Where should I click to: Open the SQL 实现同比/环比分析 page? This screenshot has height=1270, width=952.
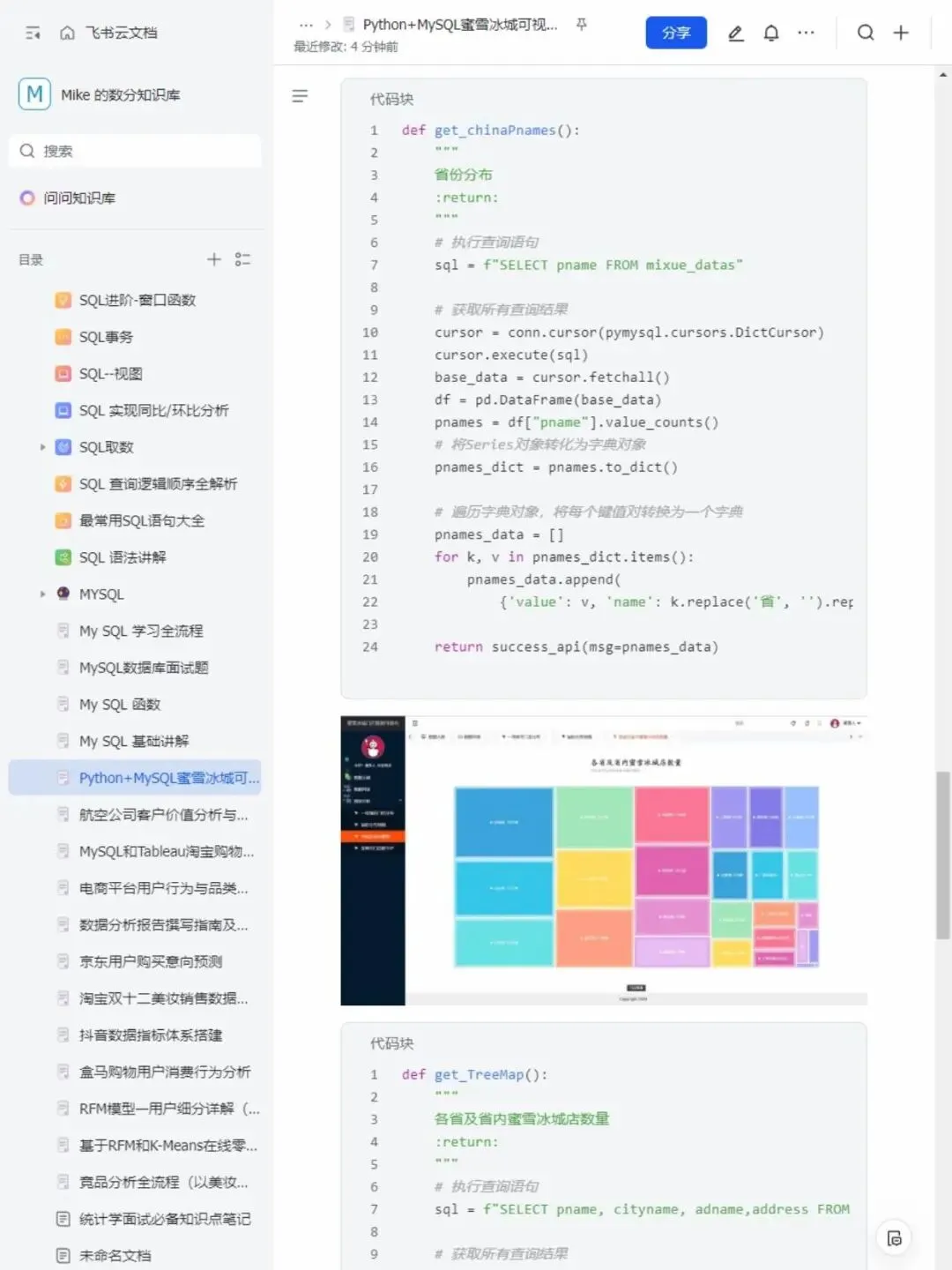pos(153,410)
